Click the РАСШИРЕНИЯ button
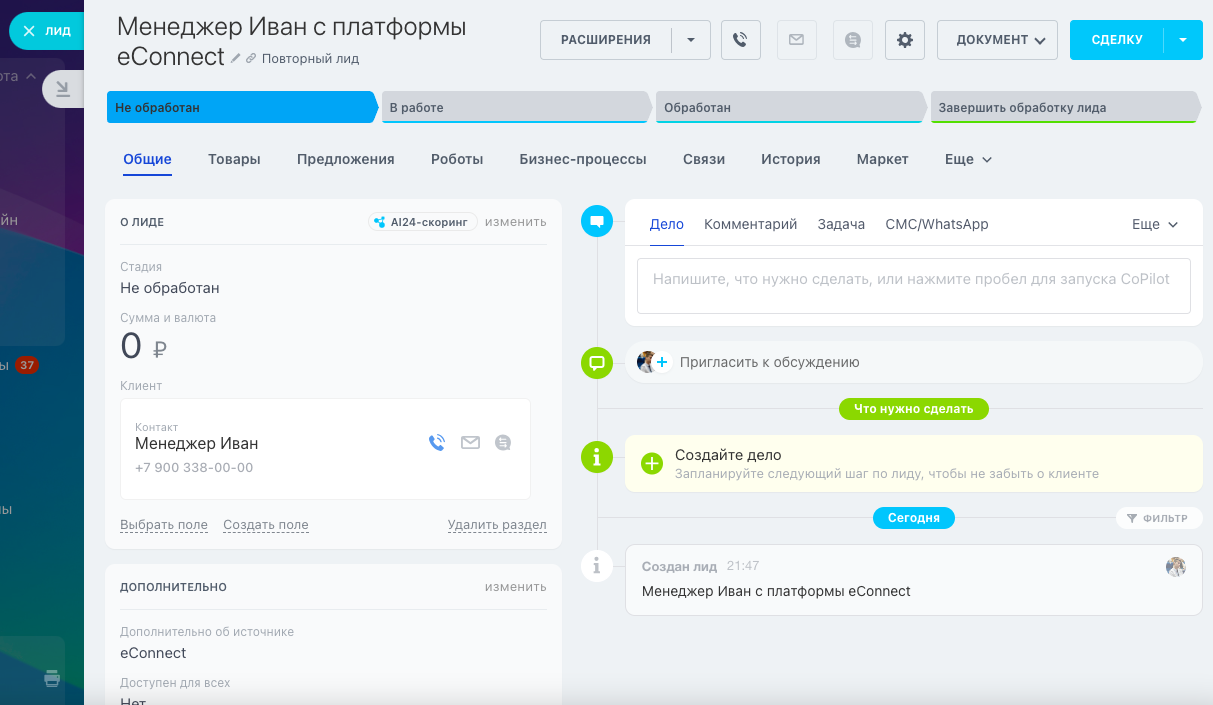Screen dimensions: 1213x705 tap(606, 40)
